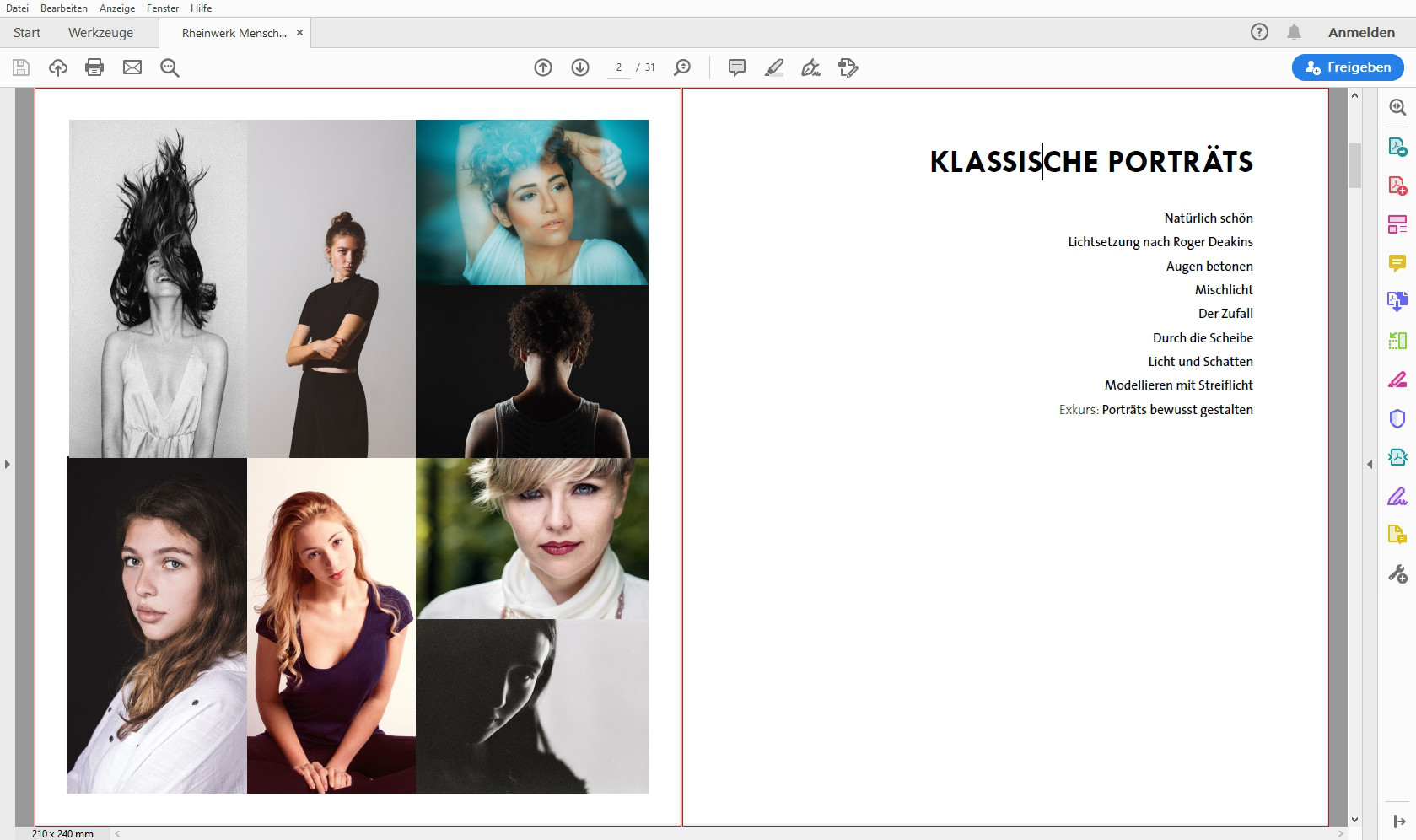The image size is (1416, 840).
Task: Expand left navigation pane triangle
Action: tap(8, 464)
